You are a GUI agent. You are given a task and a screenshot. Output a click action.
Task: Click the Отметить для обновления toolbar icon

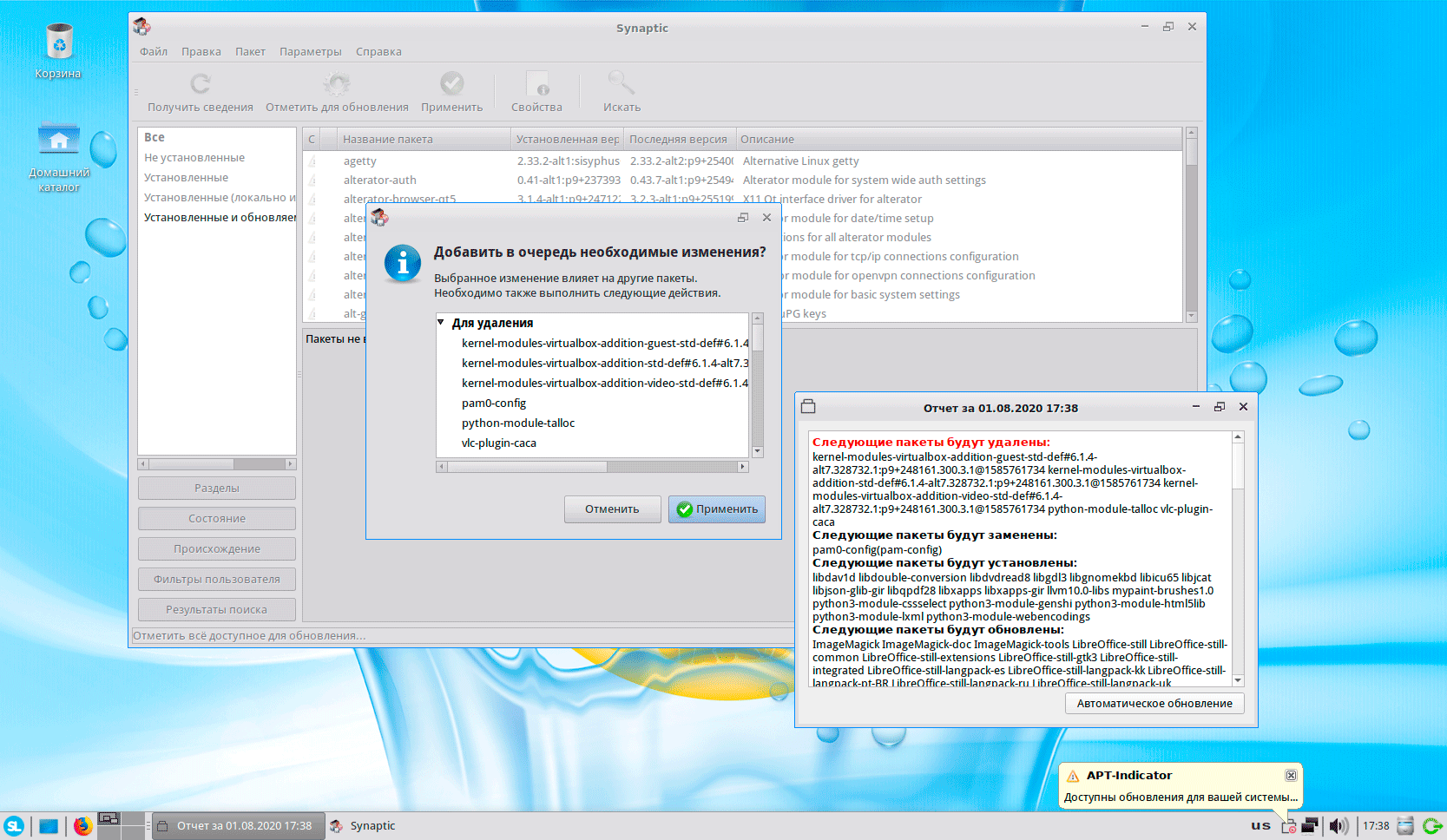(x=337, y=84)
